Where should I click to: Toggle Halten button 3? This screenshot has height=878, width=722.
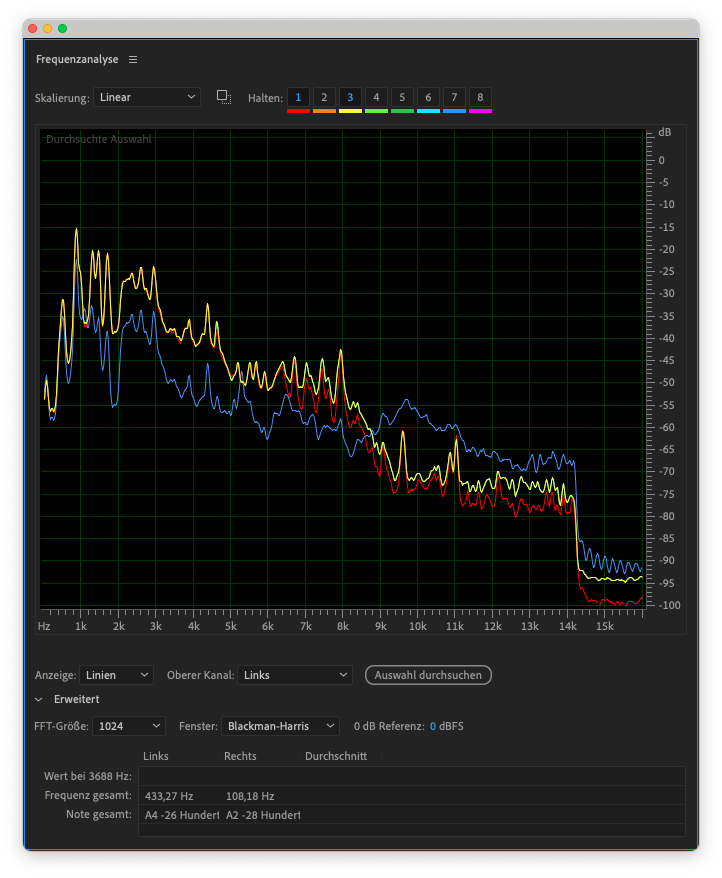tap(350, 97)
